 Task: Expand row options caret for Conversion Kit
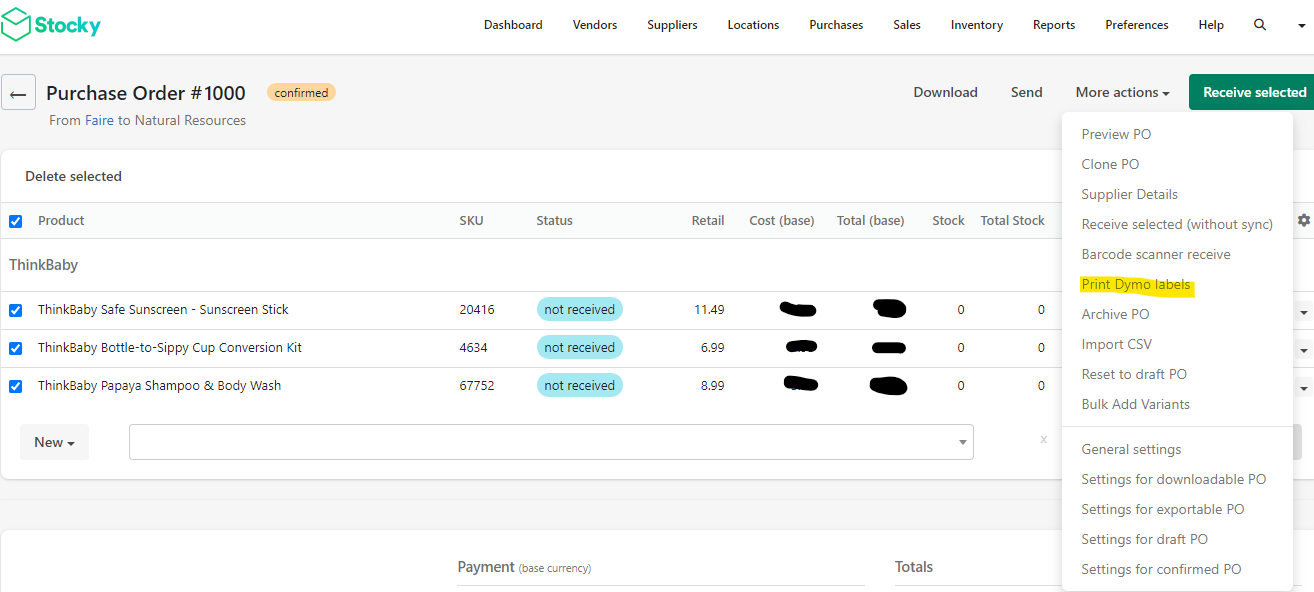click(x=1304, y=351)
